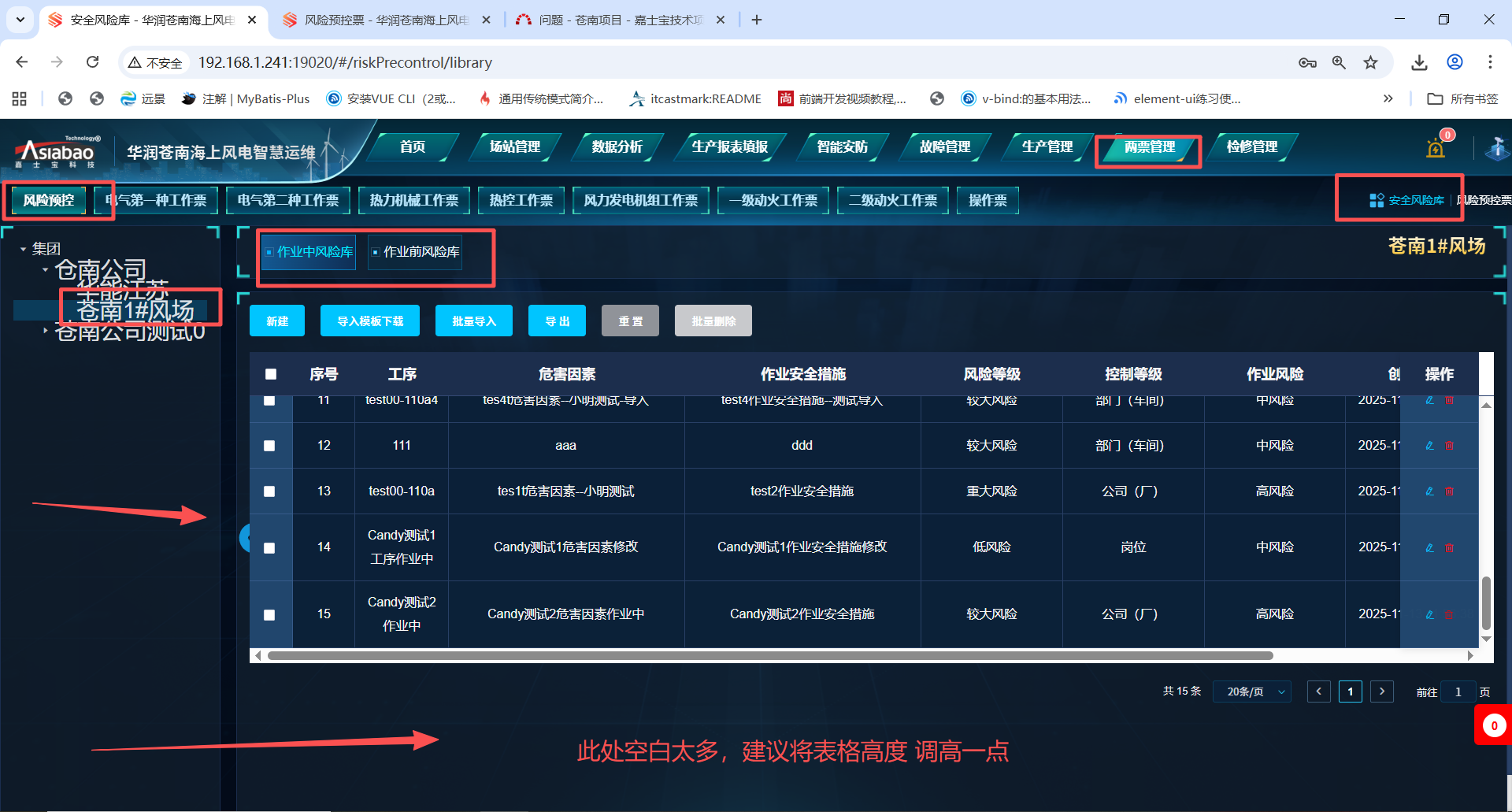Click the edit icon for row 12
Viewport: 1512px width, 812px height.
tap(1429, 446)
